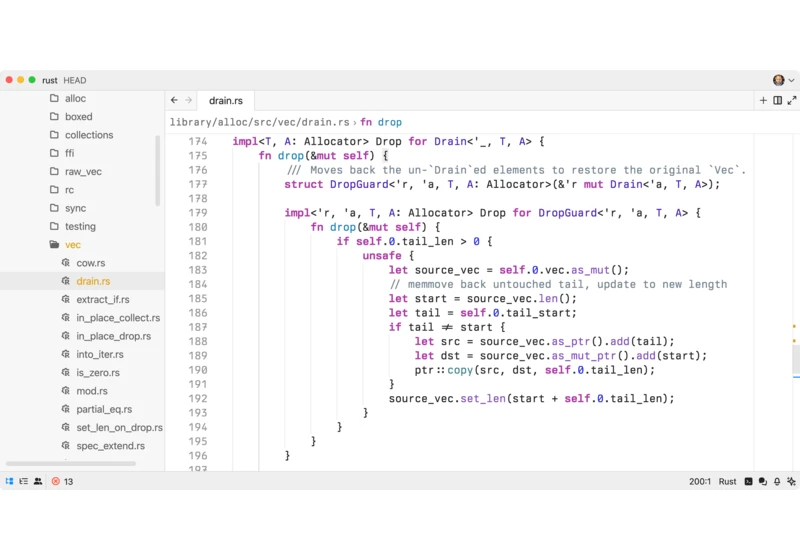
Task: Expand the raw_vec folder
Action: 82,171
